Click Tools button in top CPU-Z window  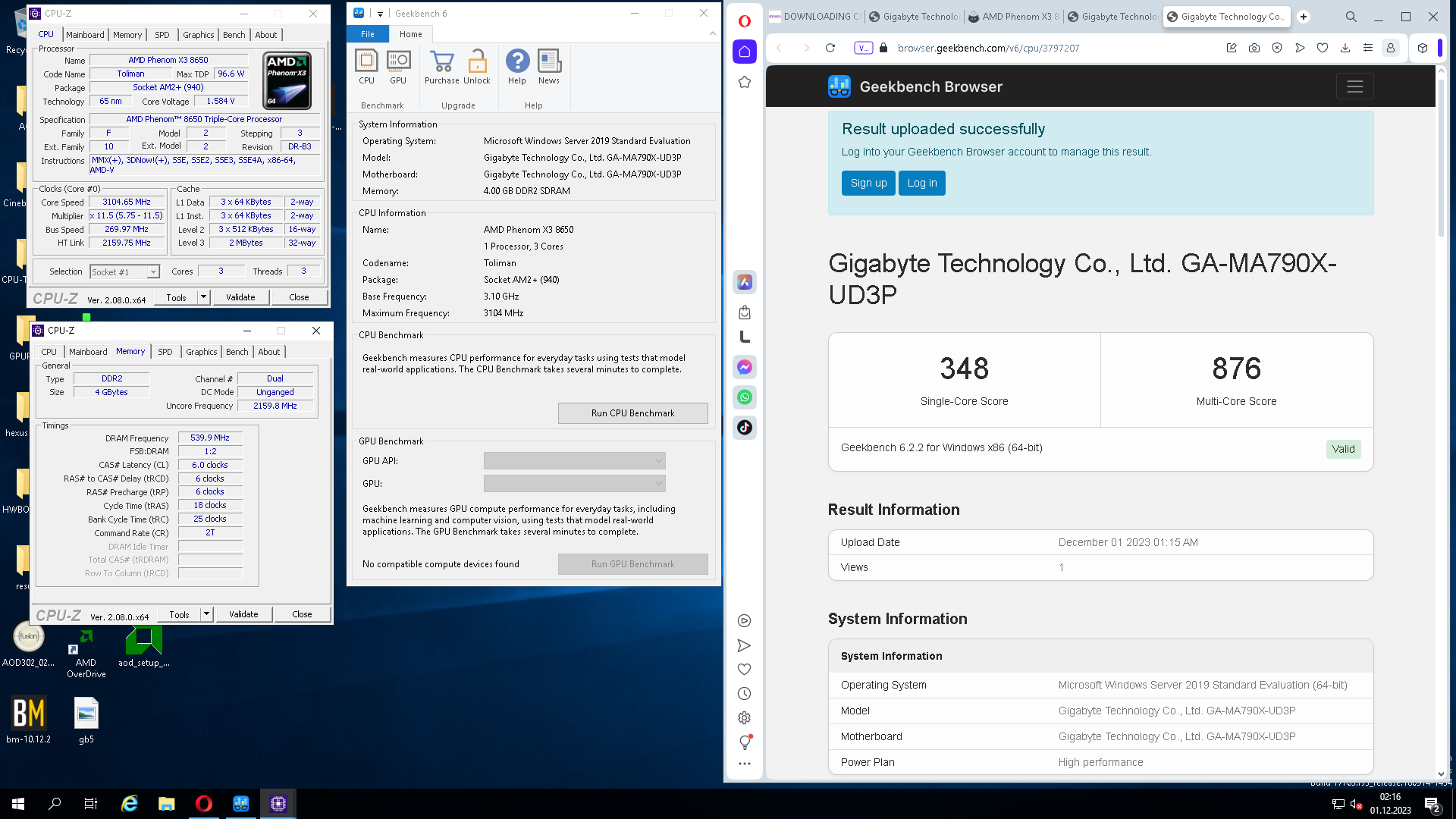click(x=176, y=297)
